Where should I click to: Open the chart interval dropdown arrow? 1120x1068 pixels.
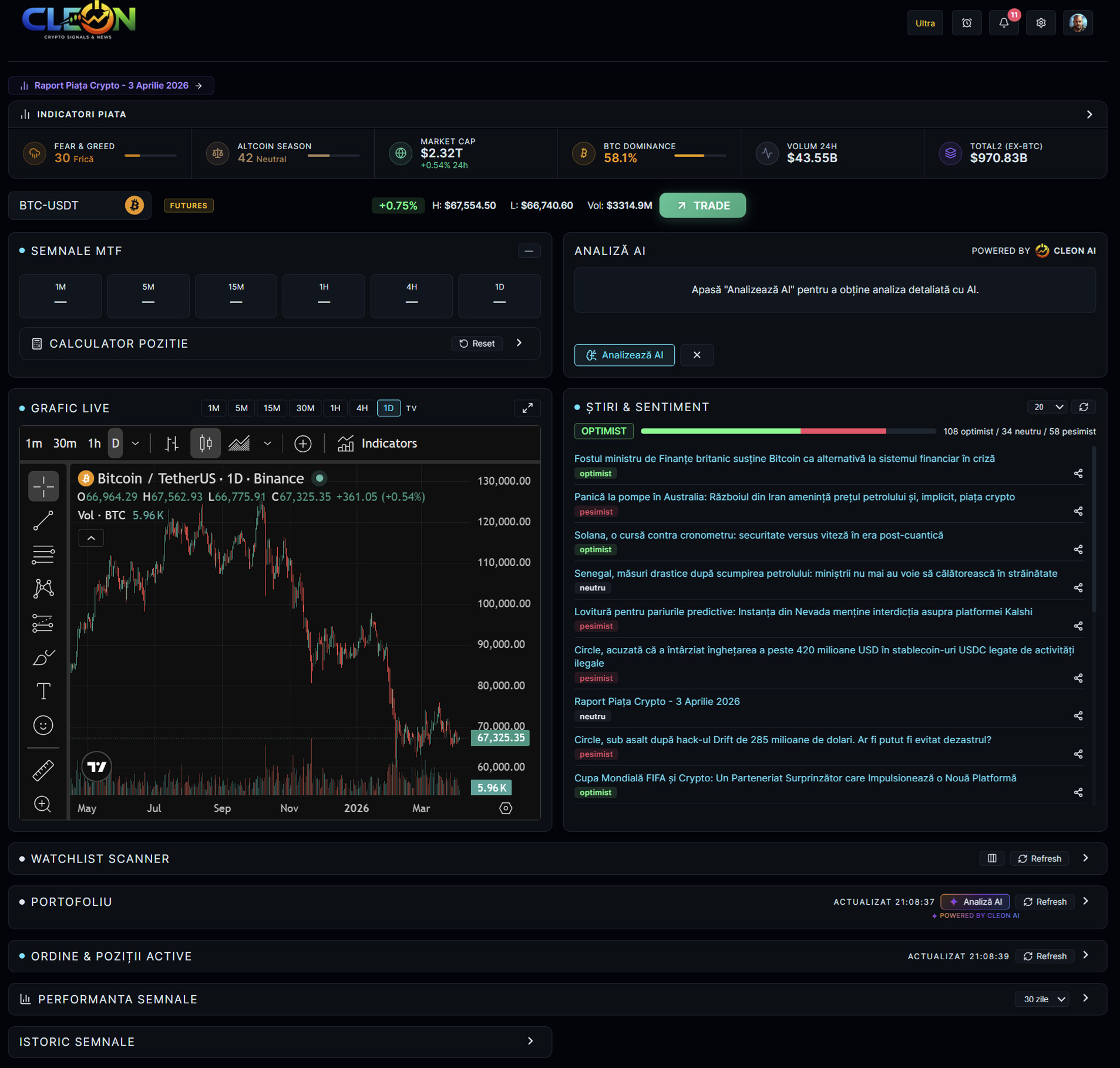[x=136, y=444]
